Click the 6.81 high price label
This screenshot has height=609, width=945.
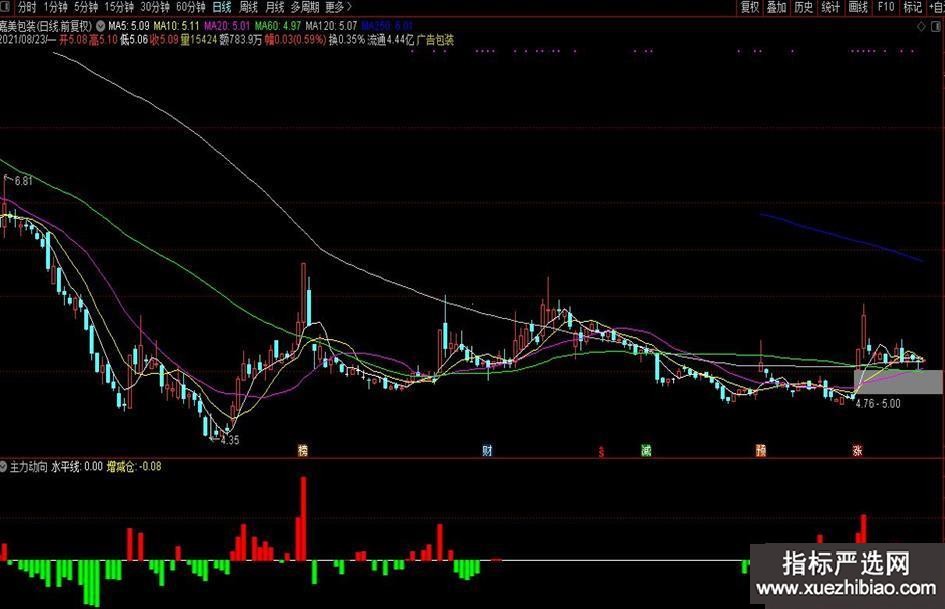pyautogui.click(x=24, y=181)
